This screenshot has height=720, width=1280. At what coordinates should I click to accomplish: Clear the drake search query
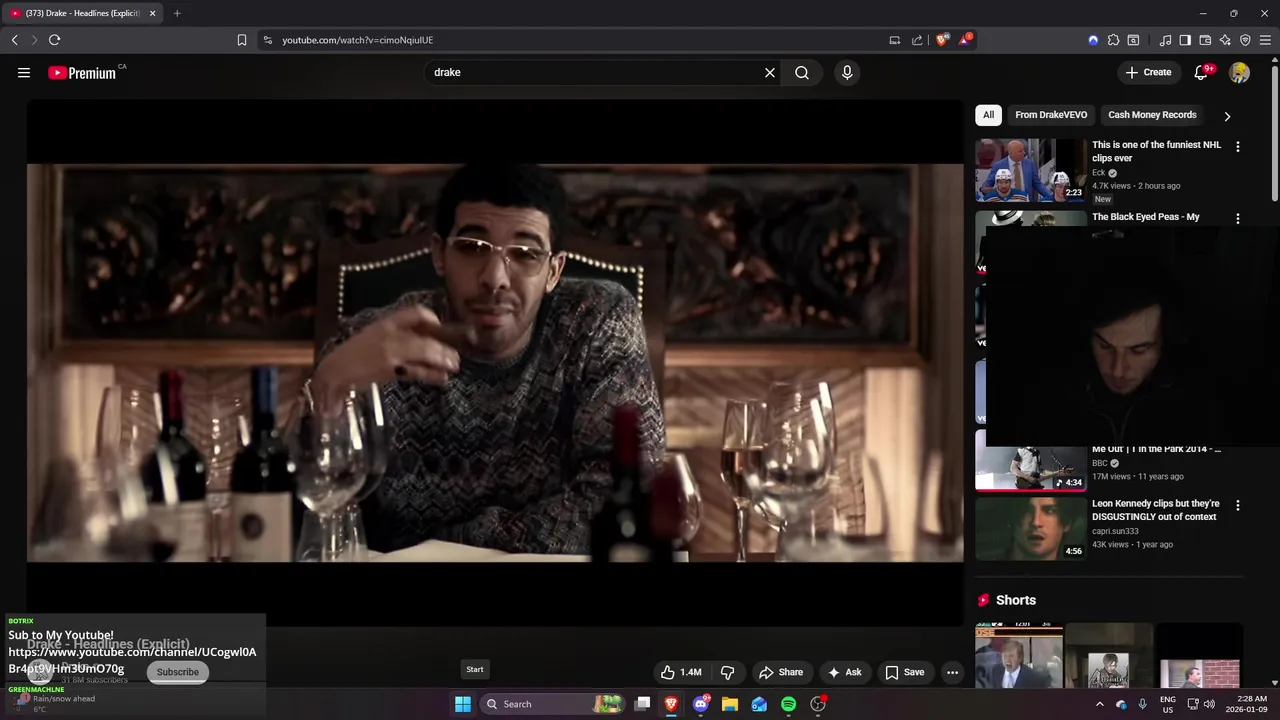click(x=770, y=72)
